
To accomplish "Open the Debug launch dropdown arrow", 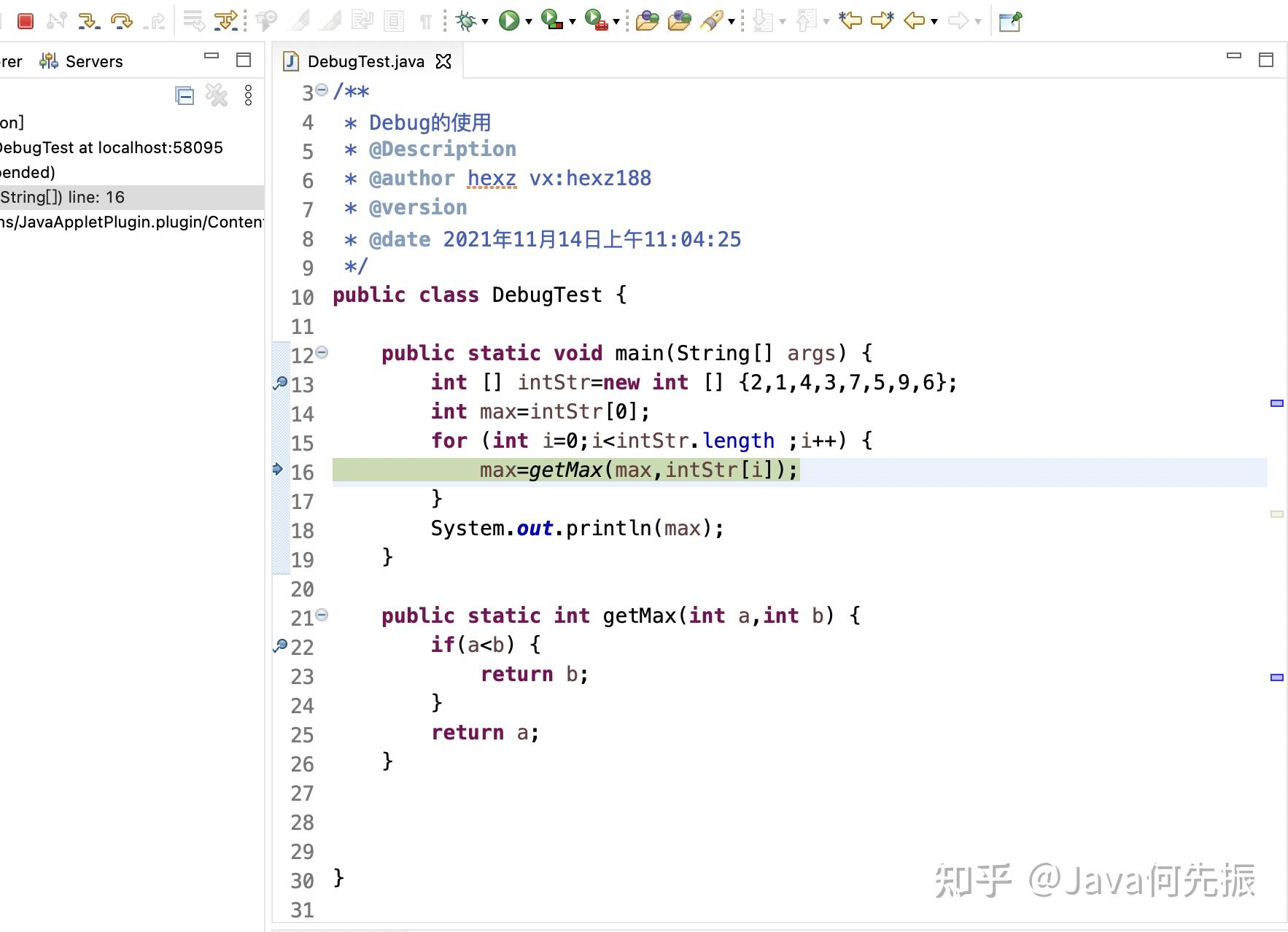I will 485,22.
